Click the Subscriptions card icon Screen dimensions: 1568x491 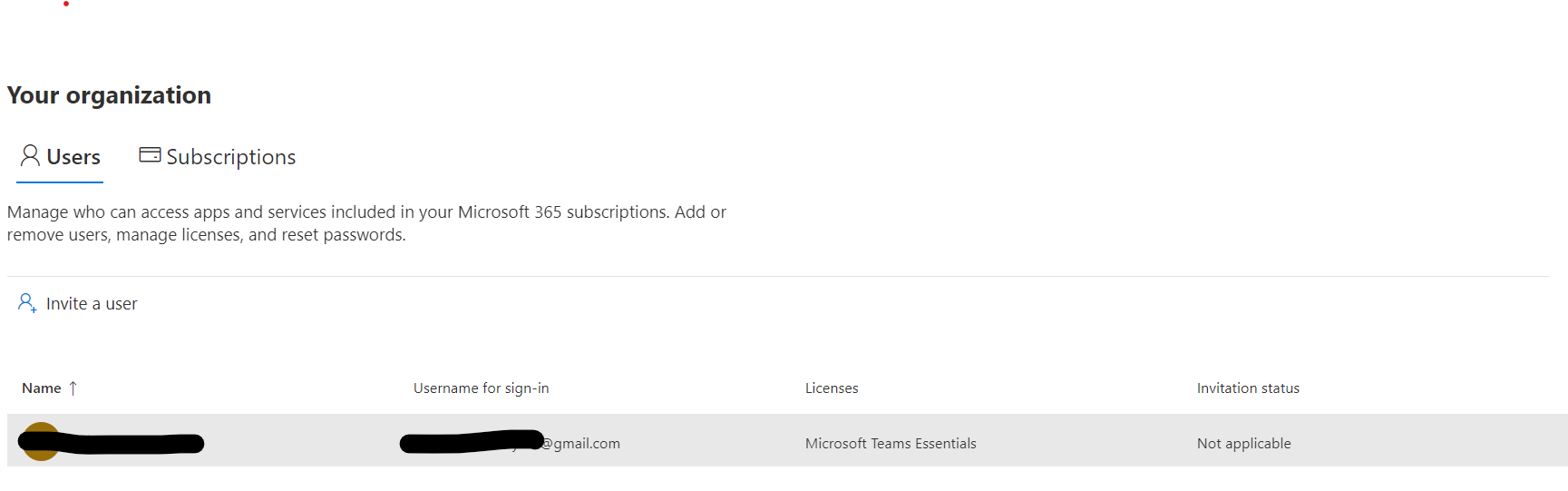click(150, 155)
